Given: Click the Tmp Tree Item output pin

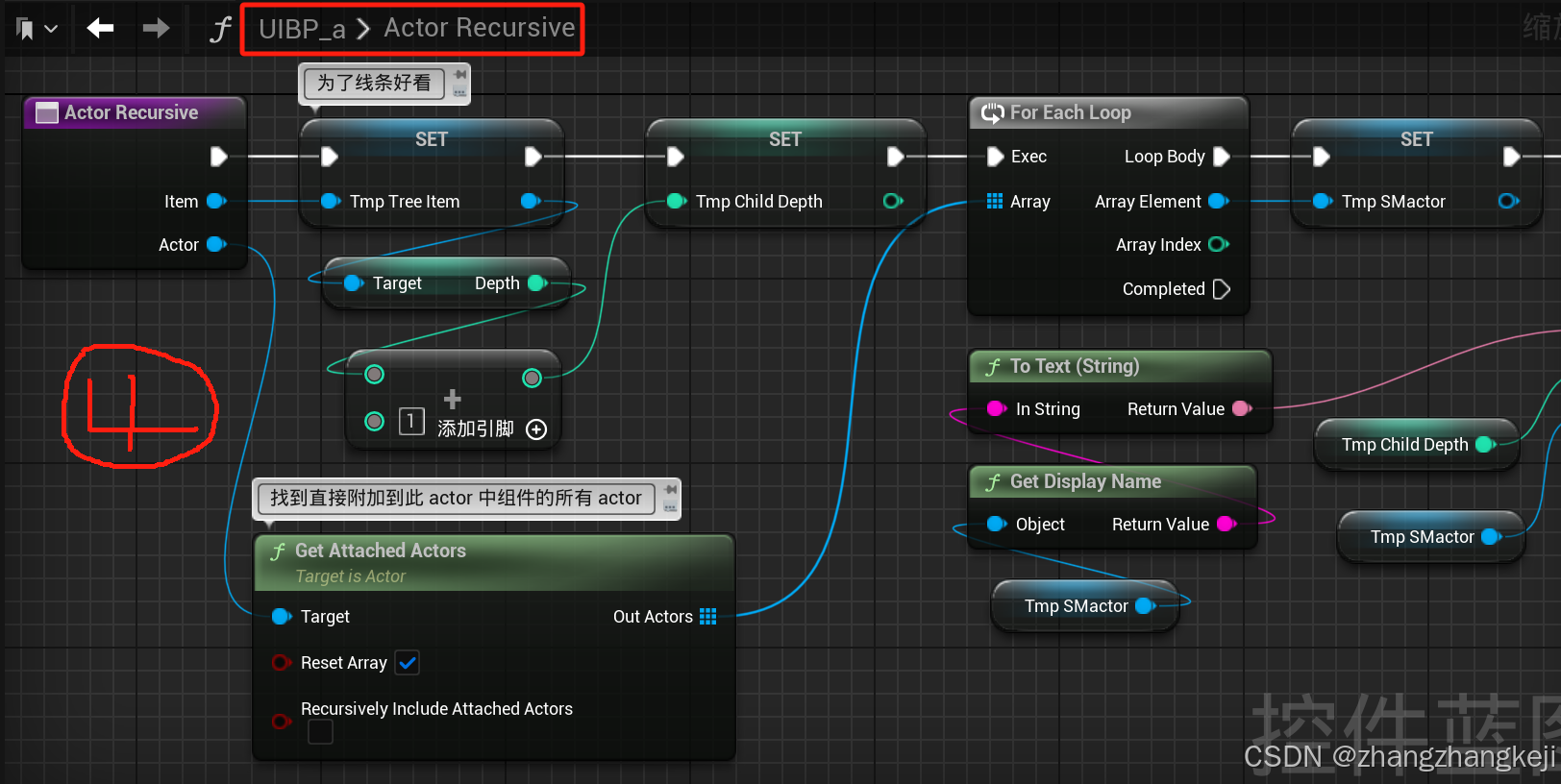Looking at the screenshot, I should tap(530, 201).
